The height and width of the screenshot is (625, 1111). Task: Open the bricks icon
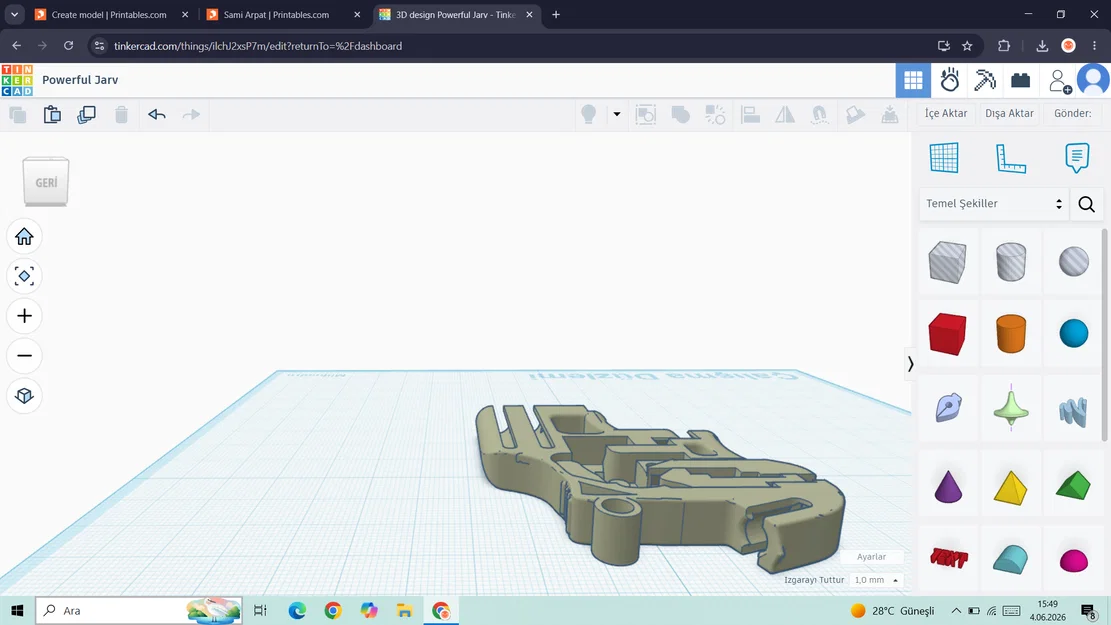pos(1020,80)
